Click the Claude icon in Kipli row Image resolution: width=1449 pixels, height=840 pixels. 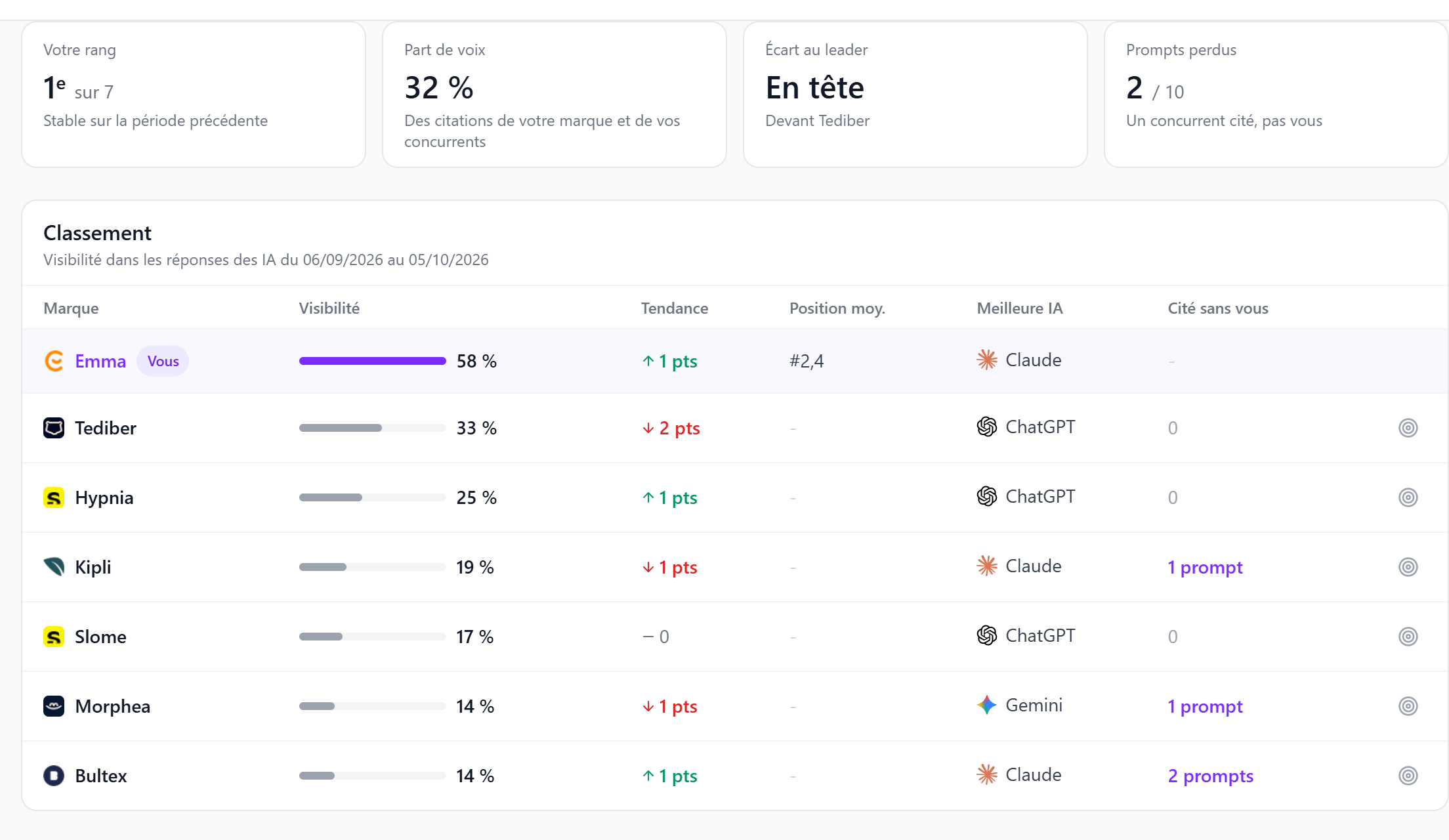click(987, 566)
